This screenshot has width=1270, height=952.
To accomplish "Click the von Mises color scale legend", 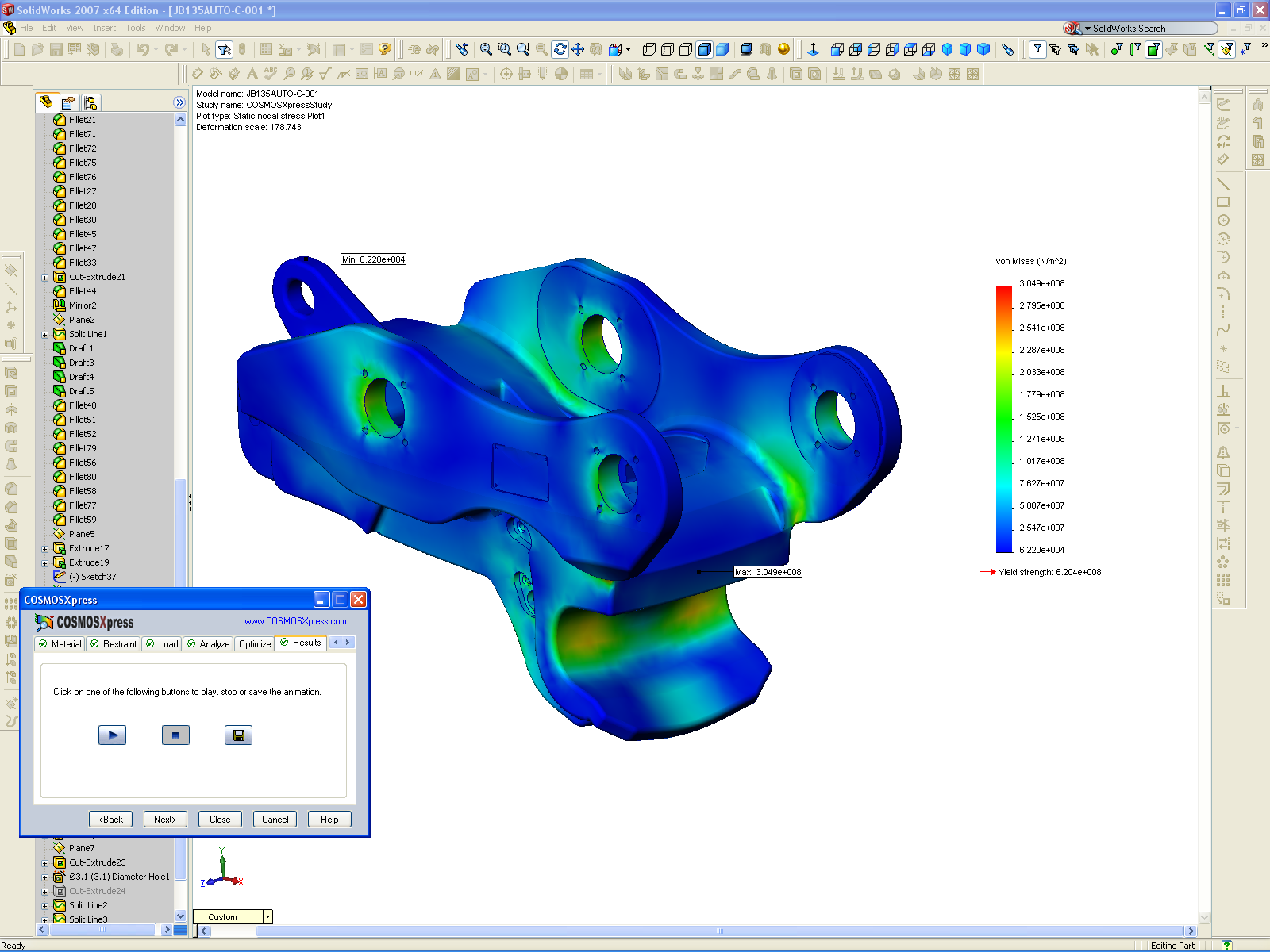I will (1002, 416).
